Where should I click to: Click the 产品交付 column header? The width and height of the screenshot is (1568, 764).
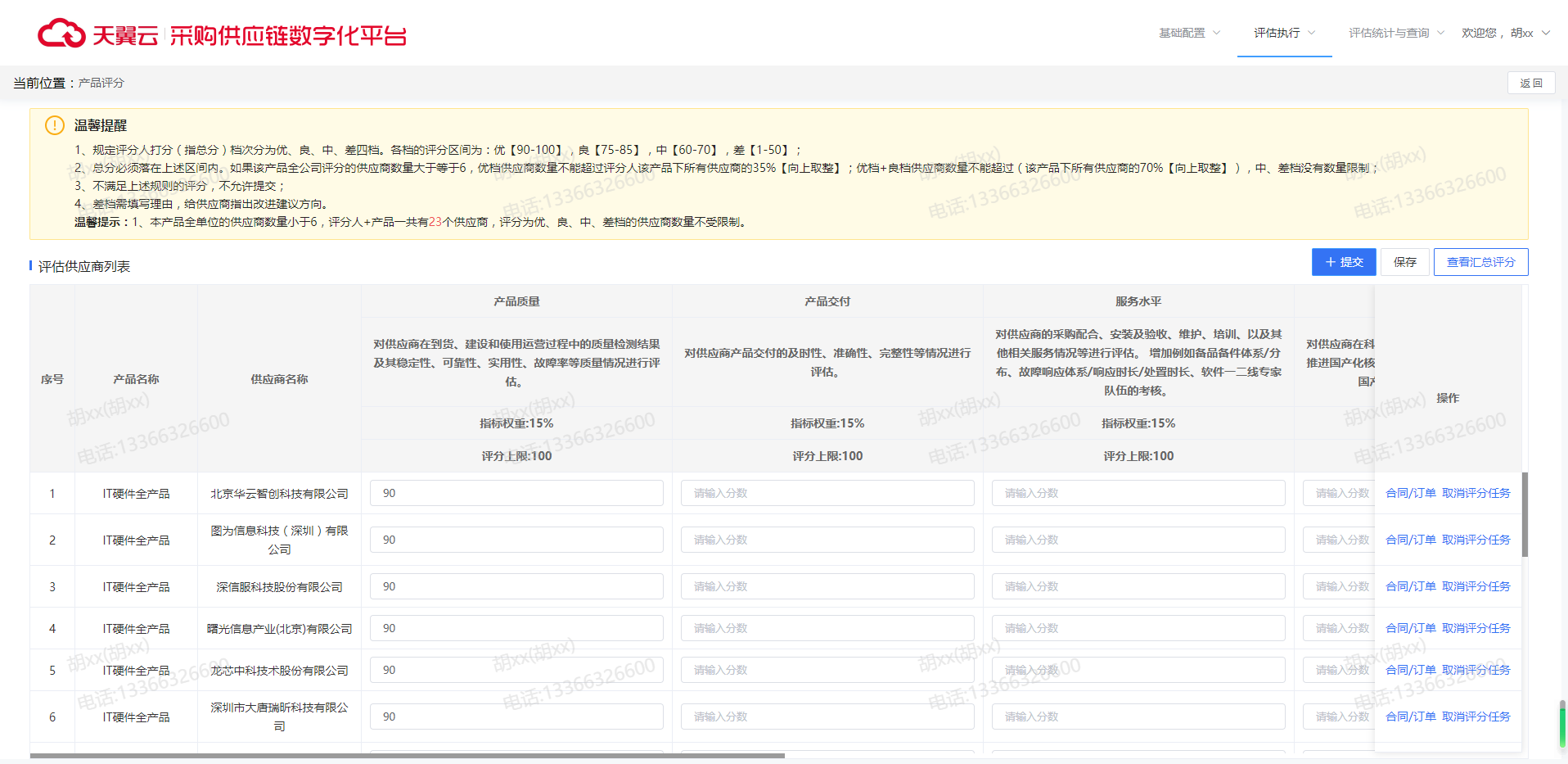827,301
